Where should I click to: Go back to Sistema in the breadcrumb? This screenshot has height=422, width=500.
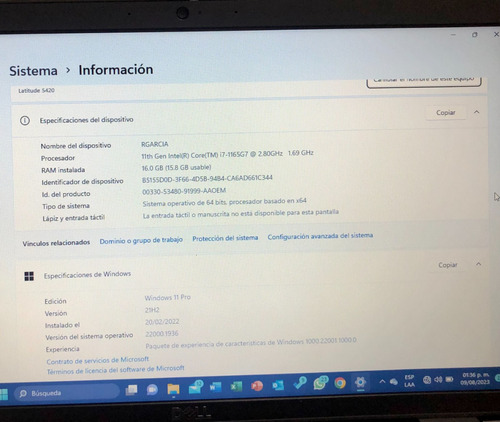tap(33, 71)
